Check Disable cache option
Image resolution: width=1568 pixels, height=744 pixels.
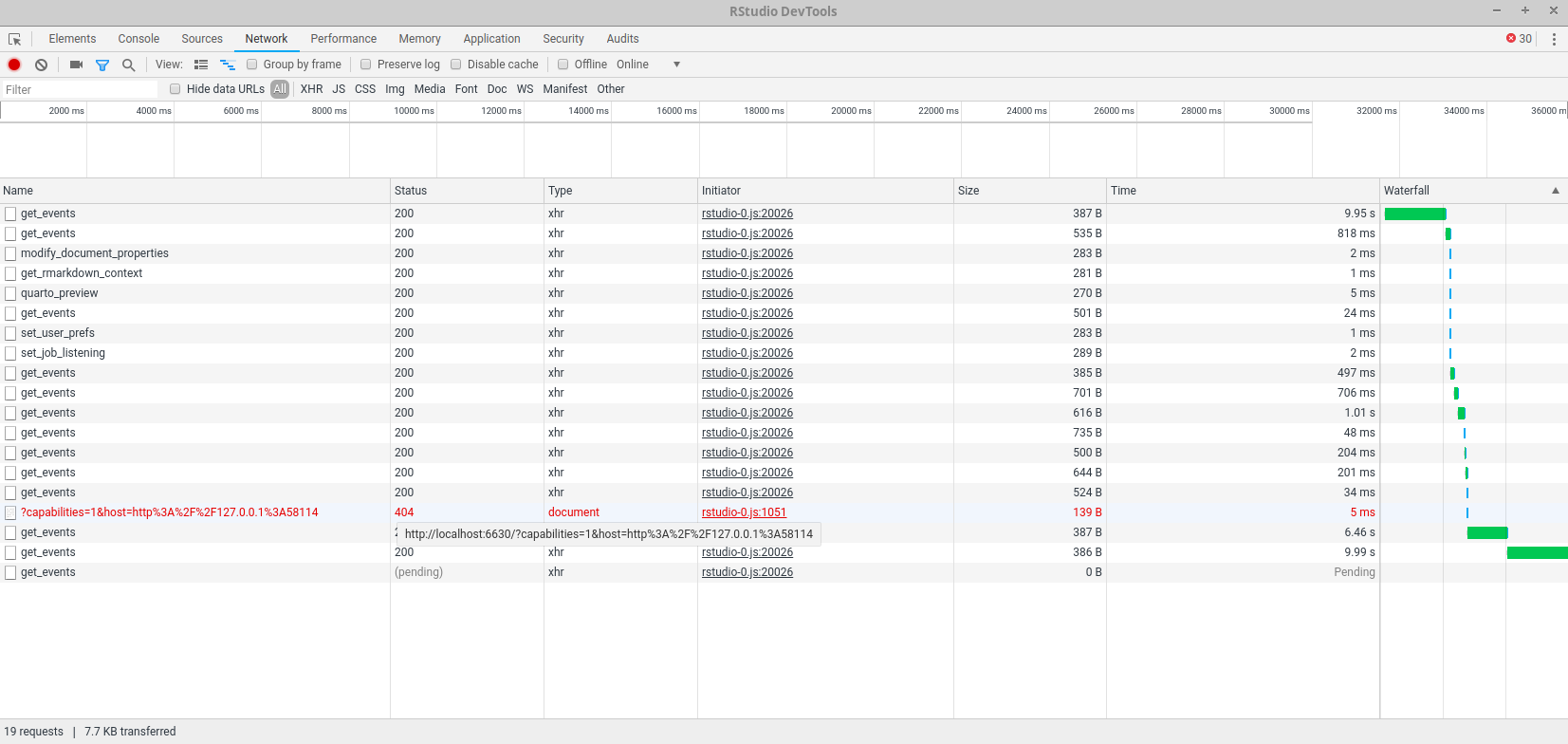[x=456, y=65]
